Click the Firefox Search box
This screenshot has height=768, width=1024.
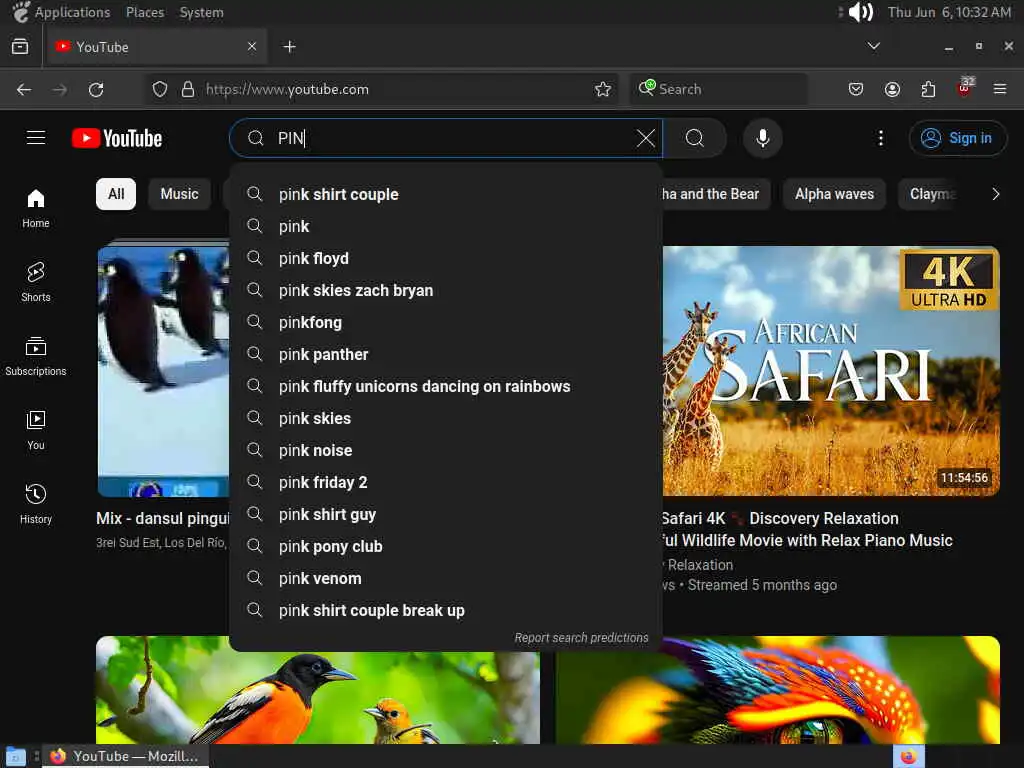(x=718, y=89)
